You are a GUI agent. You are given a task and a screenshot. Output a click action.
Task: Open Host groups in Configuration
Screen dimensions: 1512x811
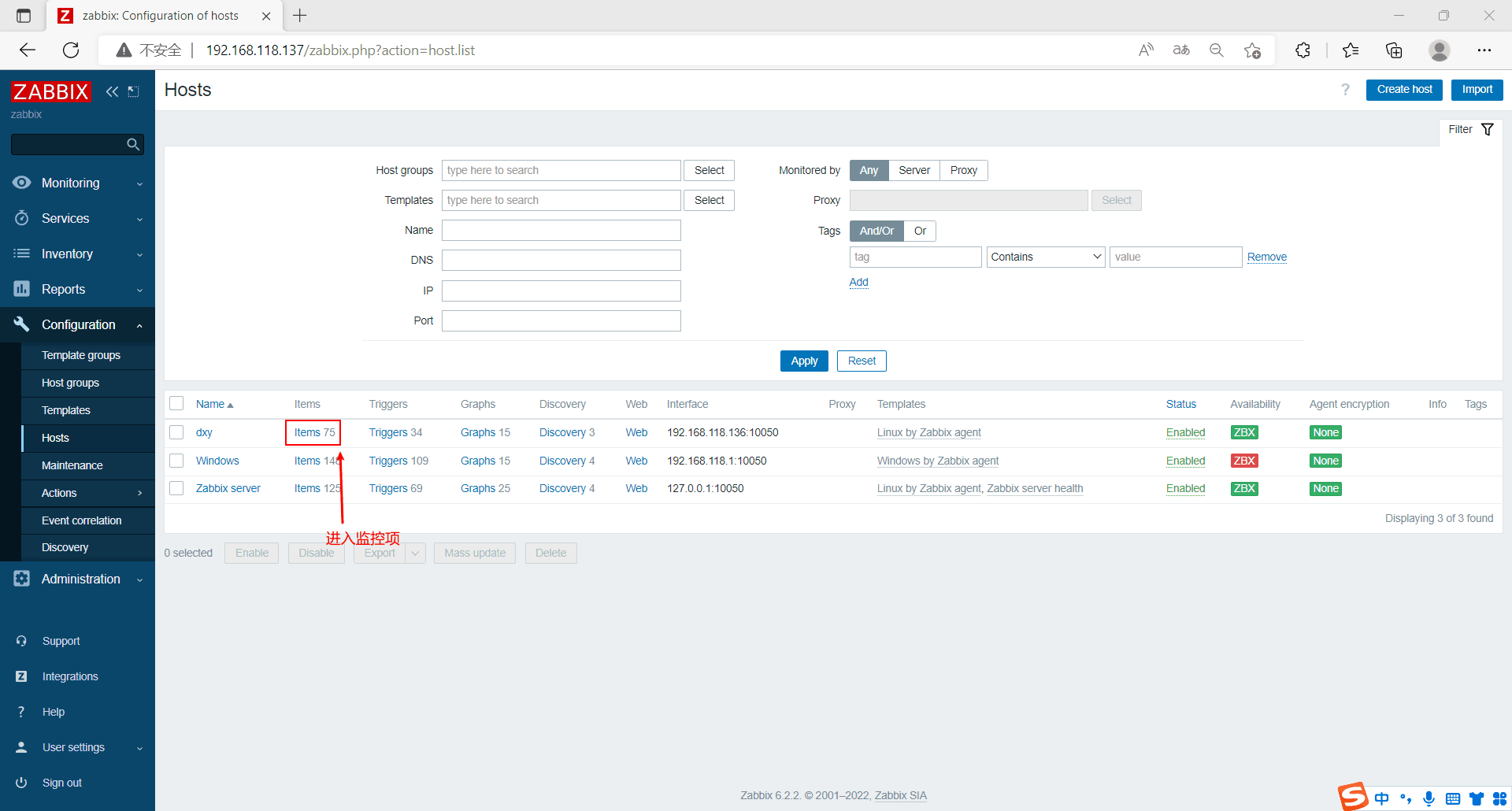pos(70,383)
